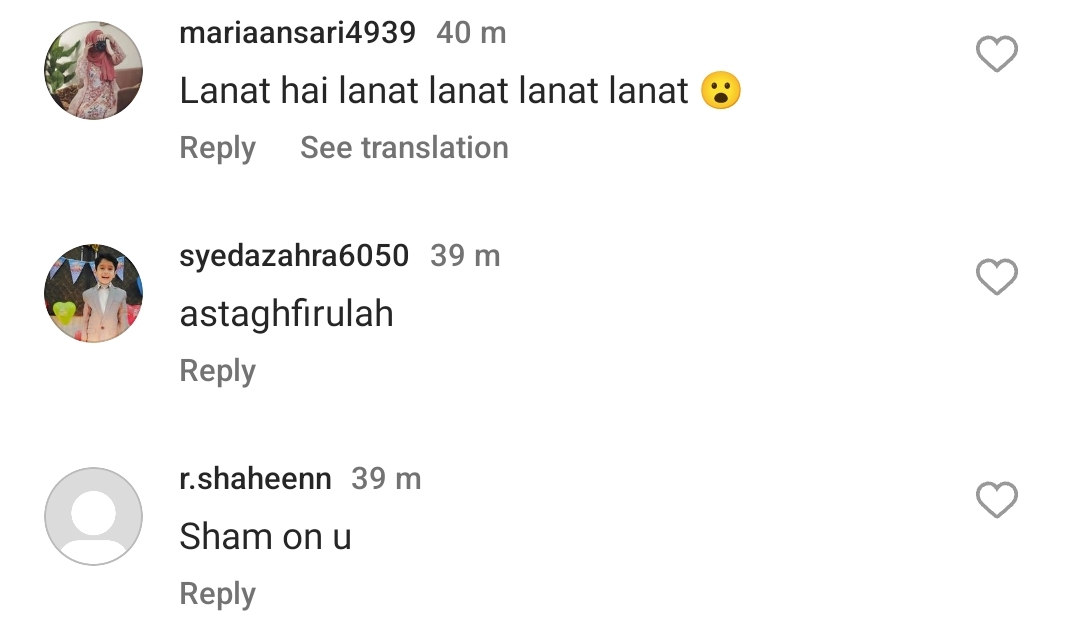Viewport: 1080px width, 628px height.
Task: Click syedazahra6050's '39 m' timestamp
Action: point(465,256)
